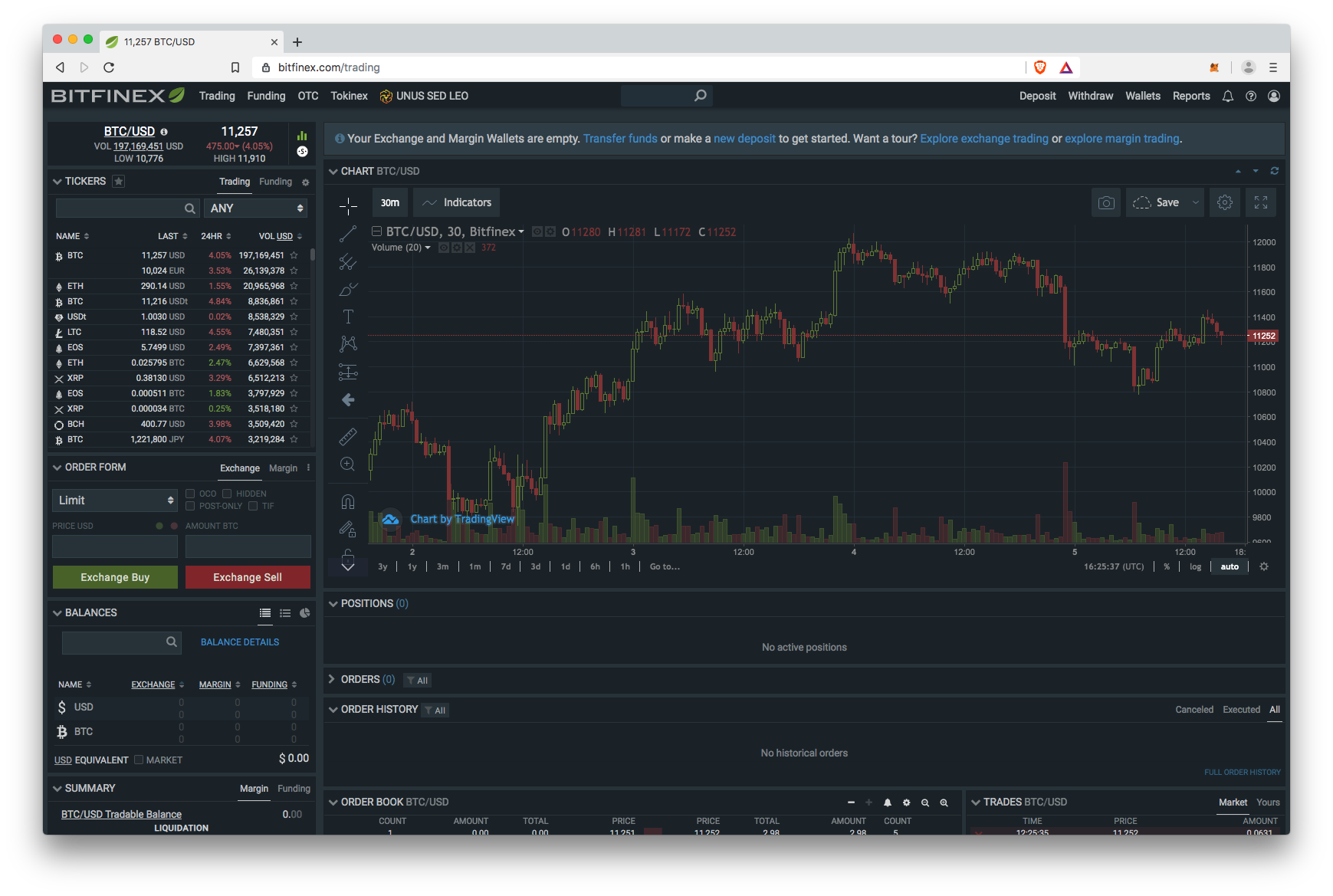Select the pitchfork drawing tool
1333x896 pixels.
[x=348, y=262]
